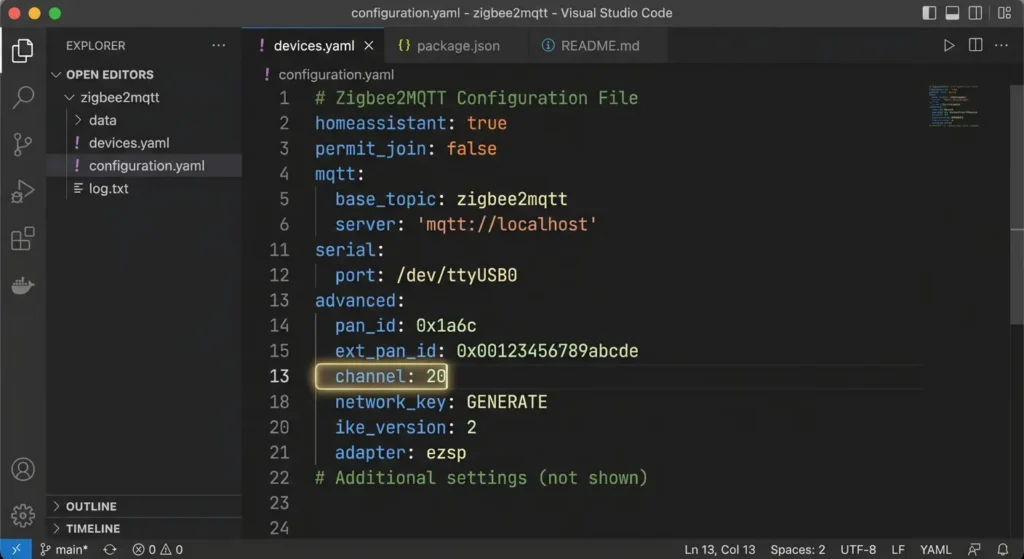Viewport: 1024px width, 559px height.
Task: Switch to the devices.yaml tab
Action: pyautogui.click(x=313, y=46)
